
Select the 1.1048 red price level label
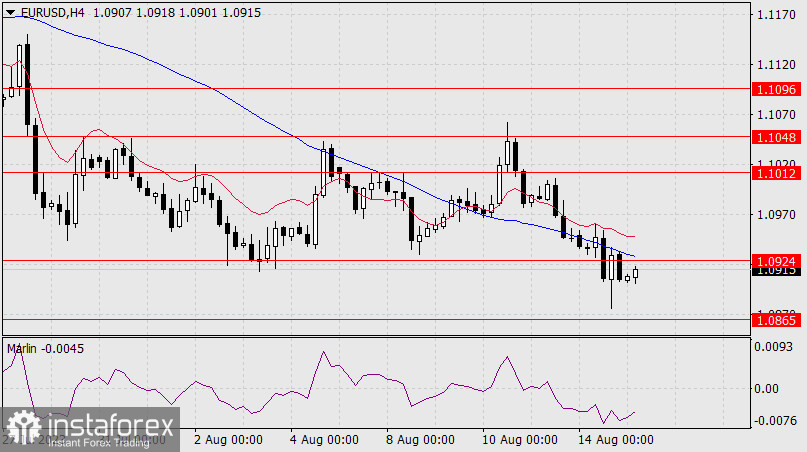coord(777,137)
